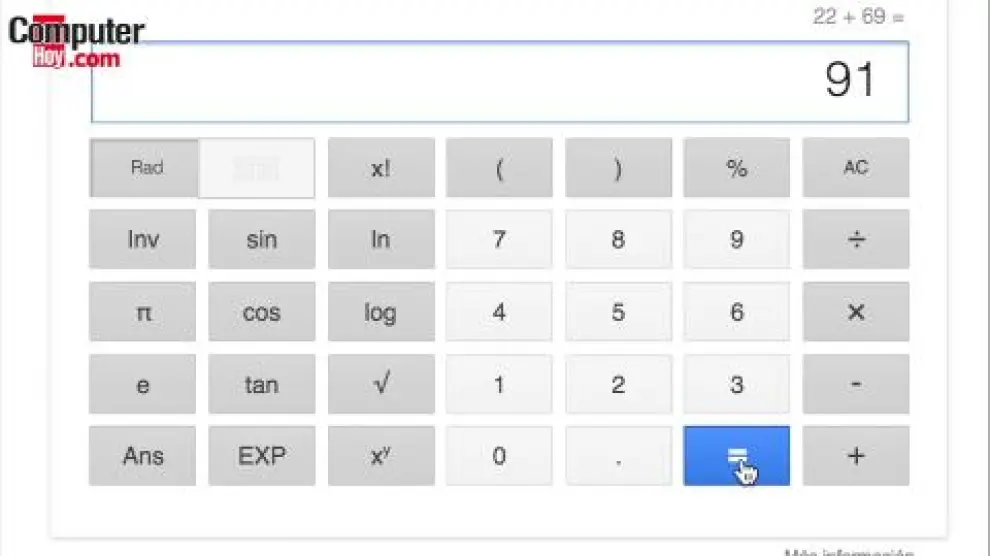Switch angle mode to Rad
This screenshot has height=556, width=990.
[146, 168]
